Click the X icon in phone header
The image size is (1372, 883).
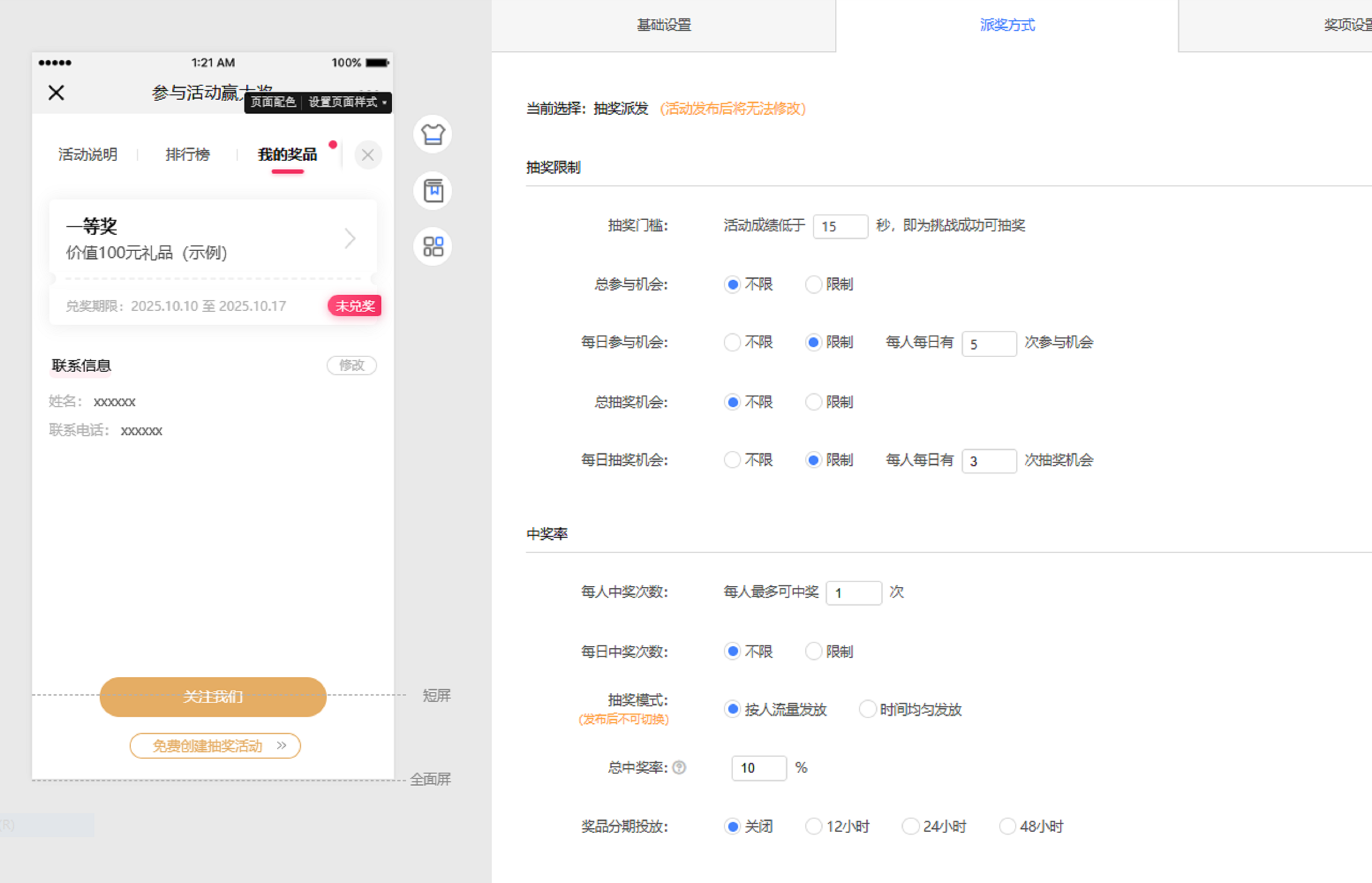tap(56, 92)
